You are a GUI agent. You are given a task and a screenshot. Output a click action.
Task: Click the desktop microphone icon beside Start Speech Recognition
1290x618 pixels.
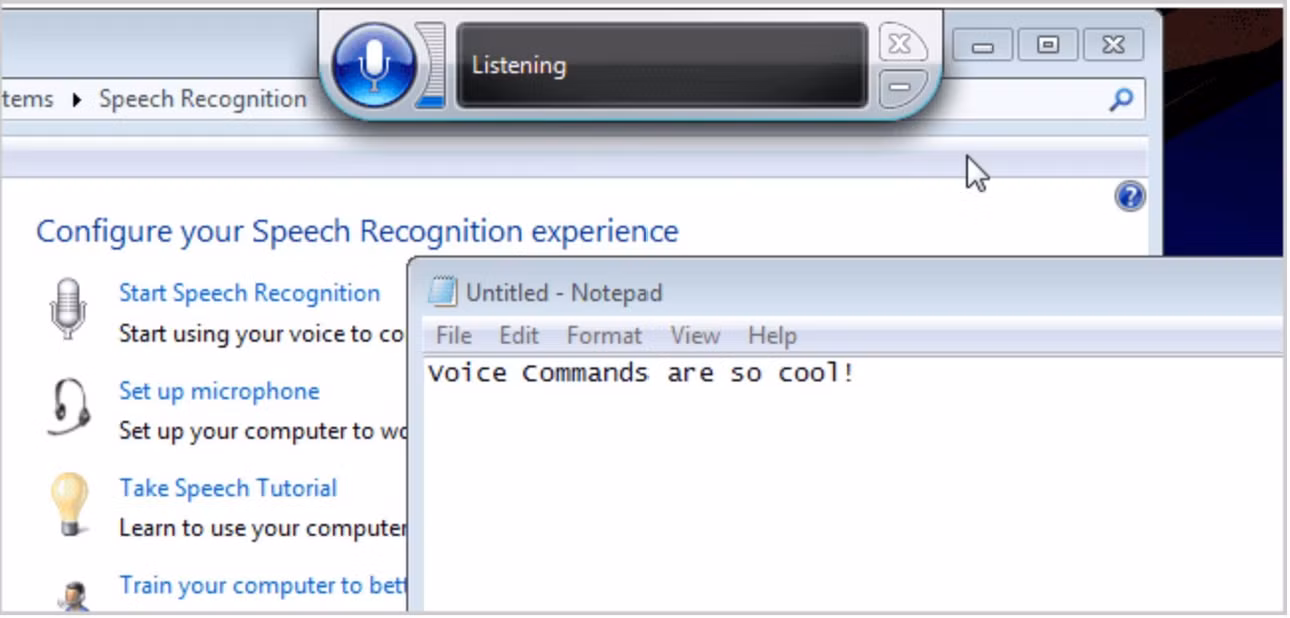coord(67,309)
